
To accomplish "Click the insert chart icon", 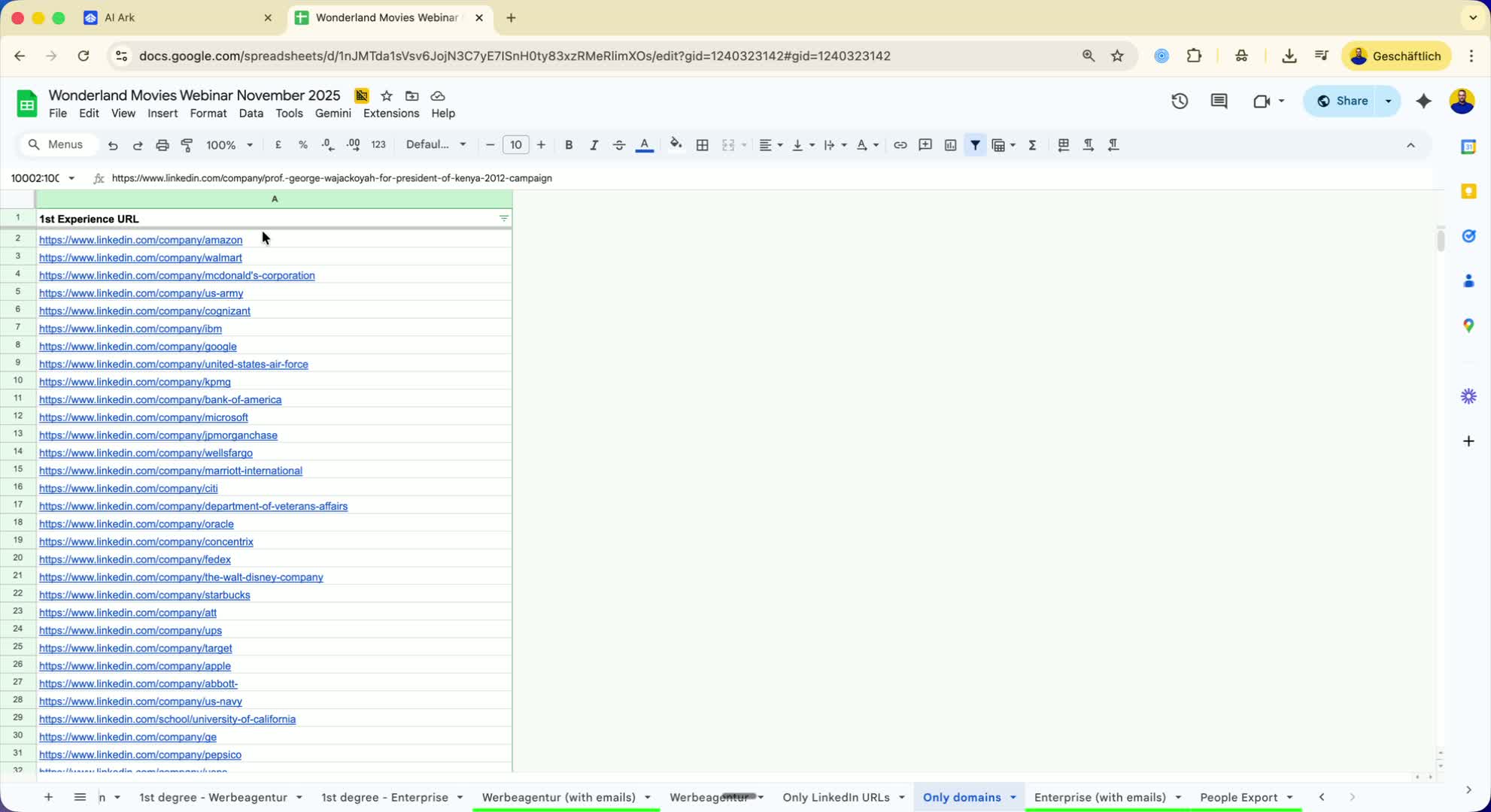I will pos(950,145).
